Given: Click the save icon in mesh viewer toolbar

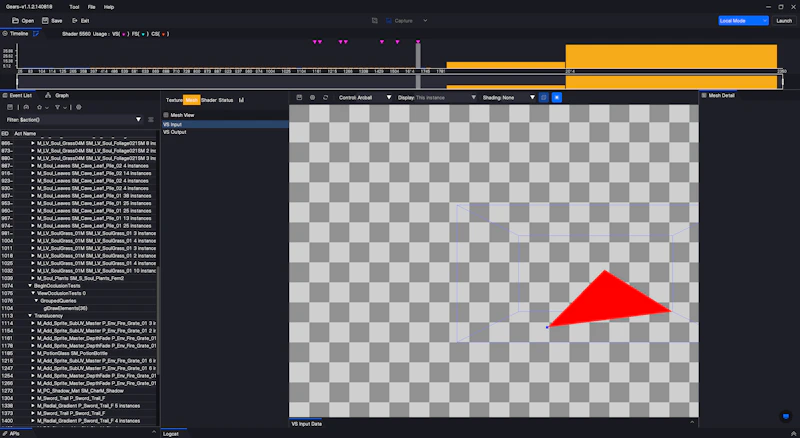Looking at the screenshot, I should pos(299,97).
